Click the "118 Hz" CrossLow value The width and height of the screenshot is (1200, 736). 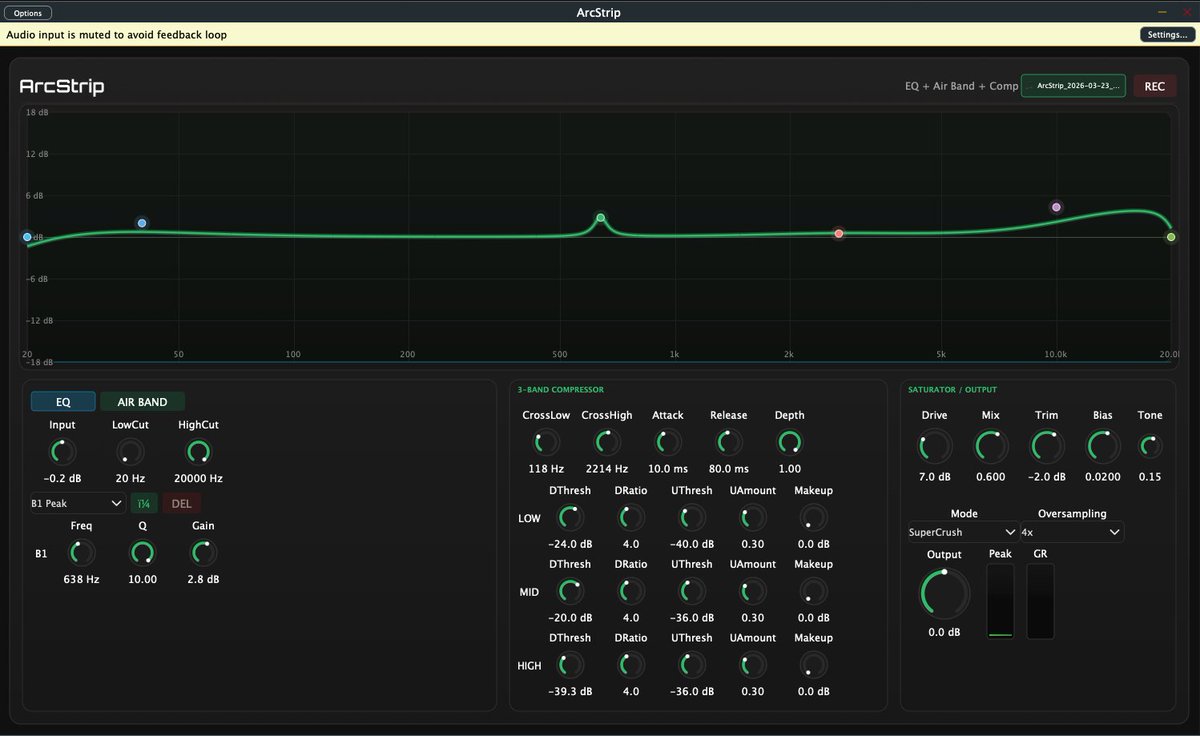click(546, 469)
